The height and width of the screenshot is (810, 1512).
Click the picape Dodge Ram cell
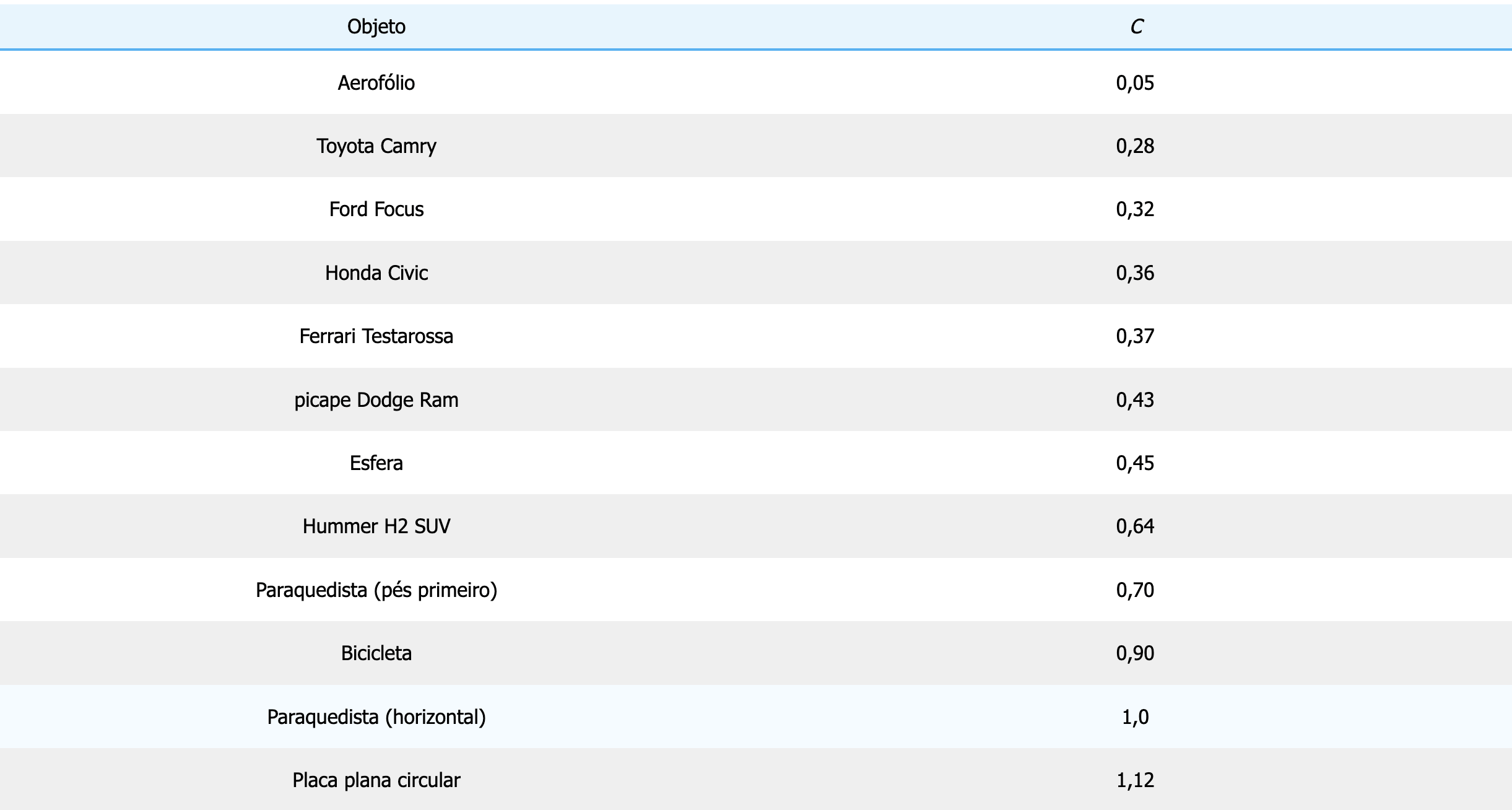tap(376, 400)
